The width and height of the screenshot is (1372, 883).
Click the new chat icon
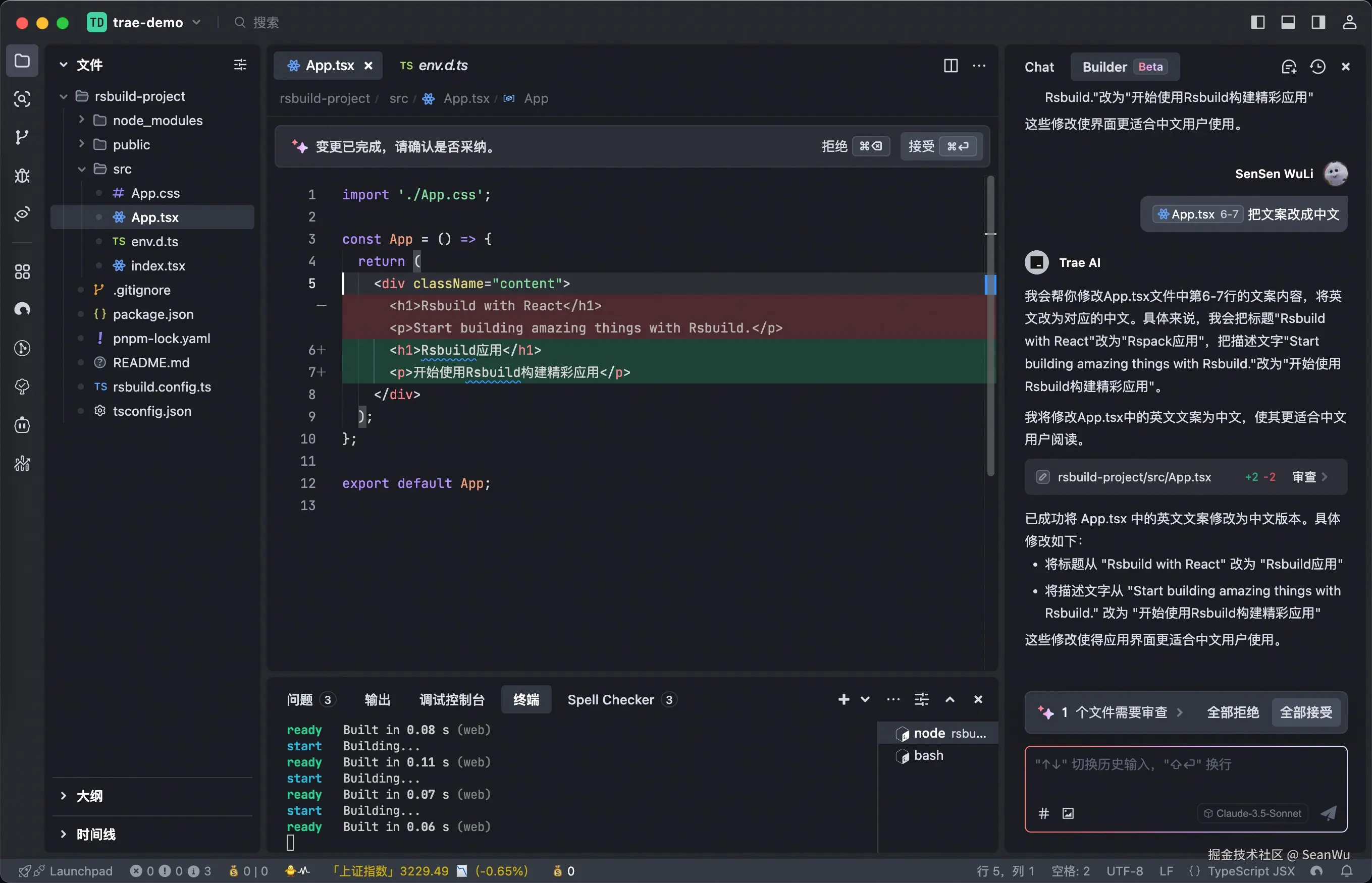pos(1288,67)
